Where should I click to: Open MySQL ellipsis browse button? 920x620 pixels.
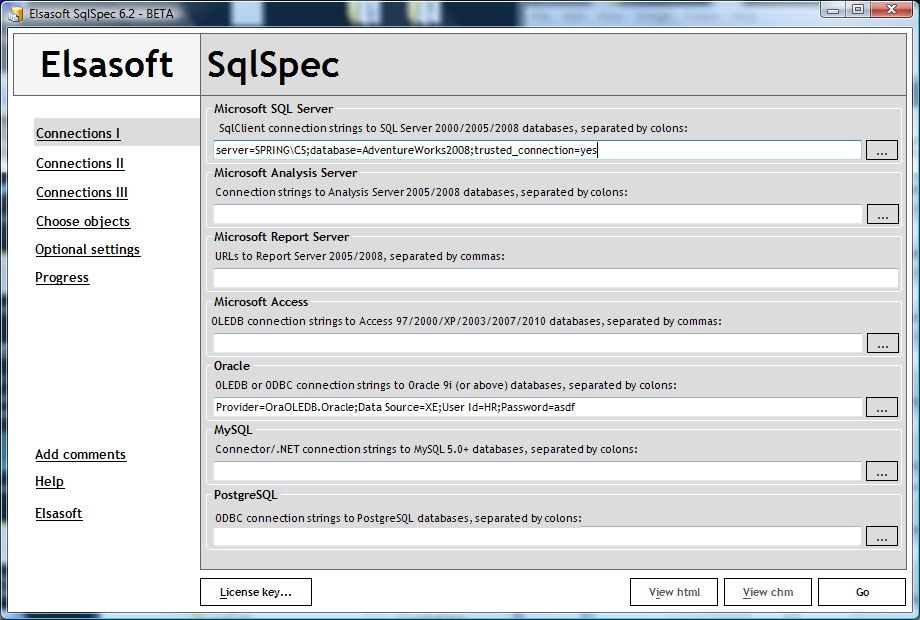coord(882,471)
